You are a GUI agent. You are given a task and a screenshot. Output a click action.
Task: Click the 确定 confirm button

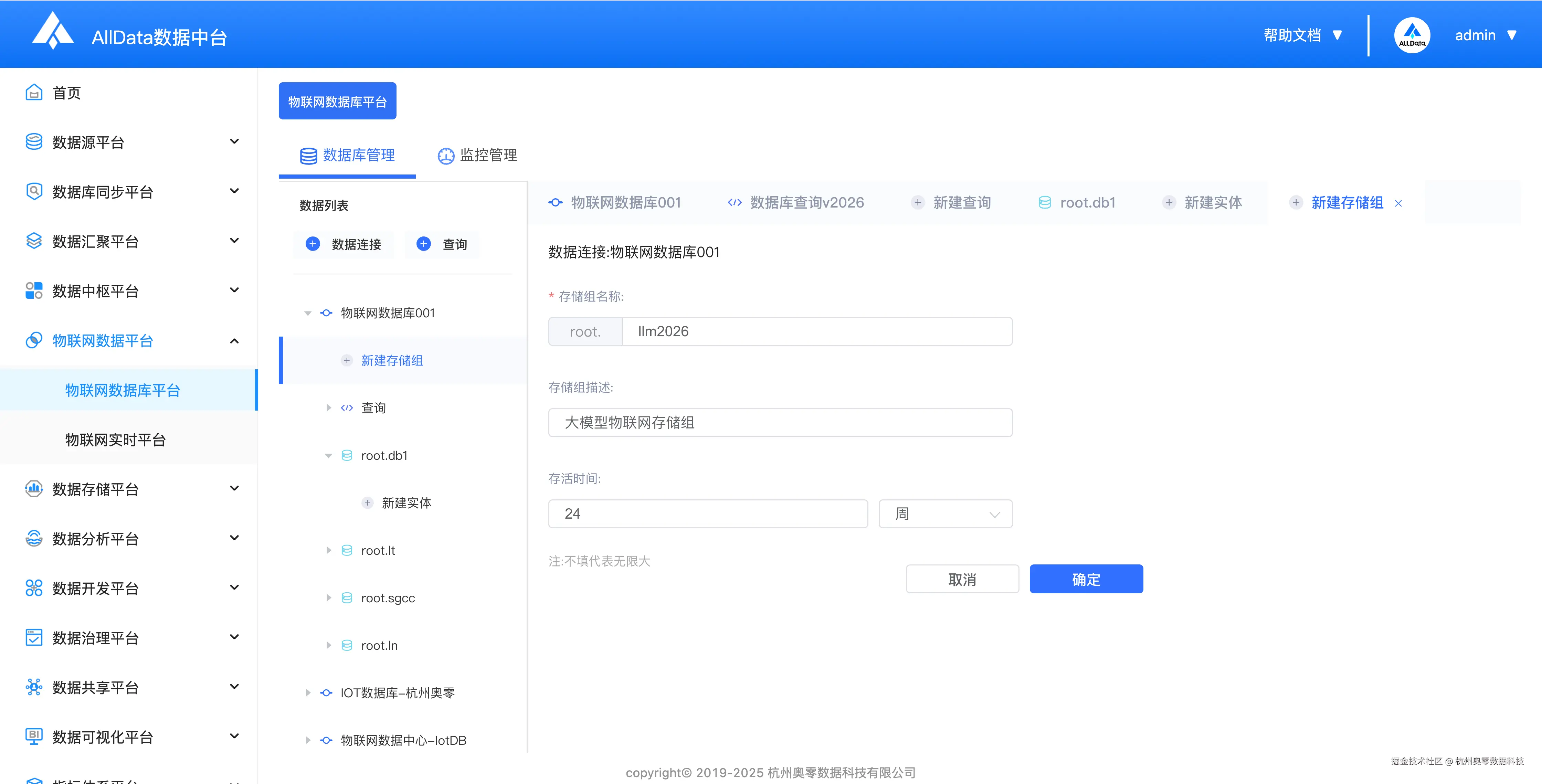(x=1086, y=579)
